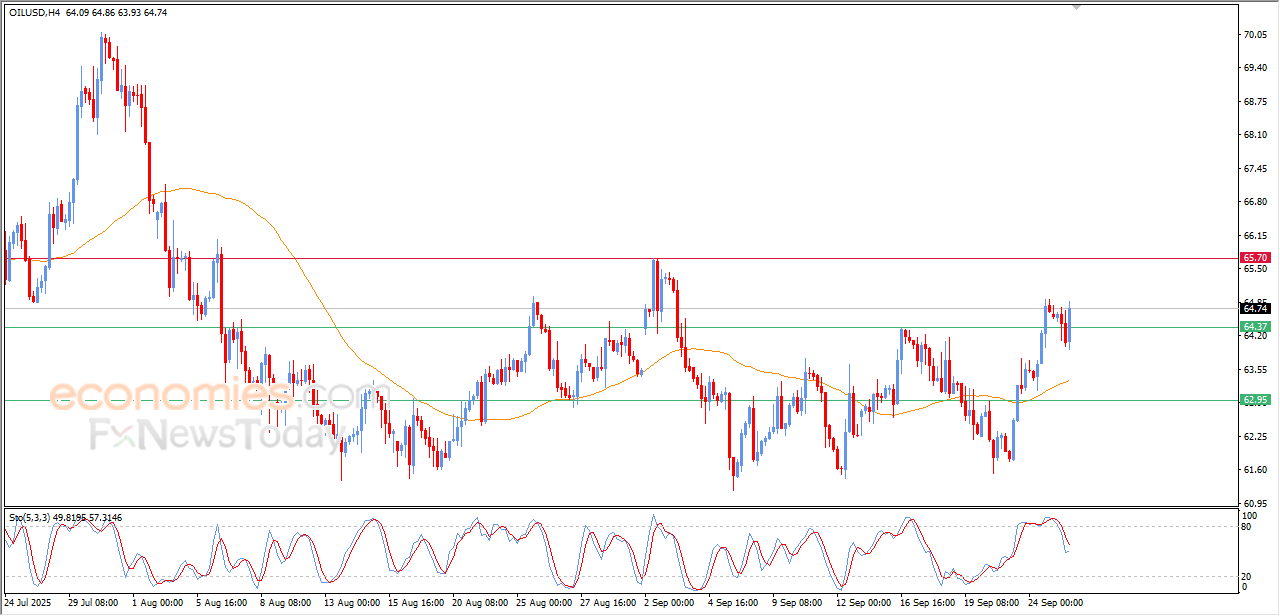Click the 69.40 price axis value

[1257, 68]
